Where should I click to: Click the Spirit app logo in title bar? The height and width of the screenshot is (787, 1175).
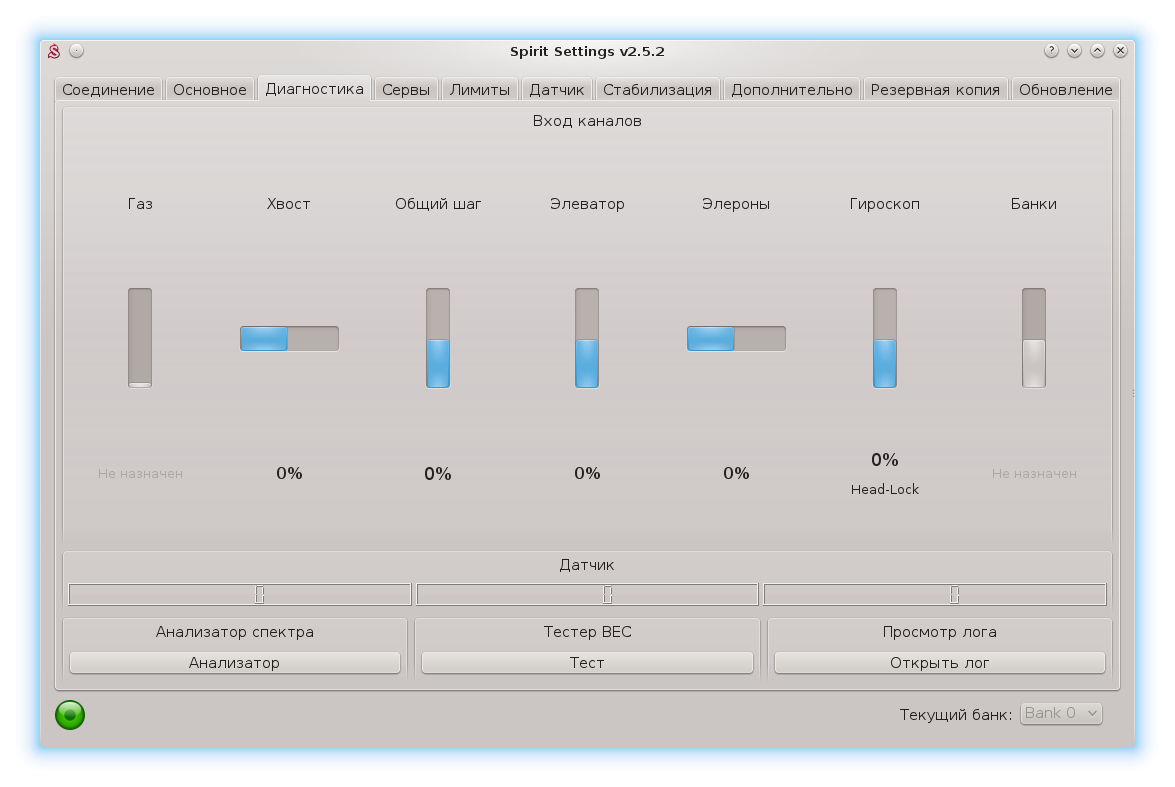click(54, 51)
